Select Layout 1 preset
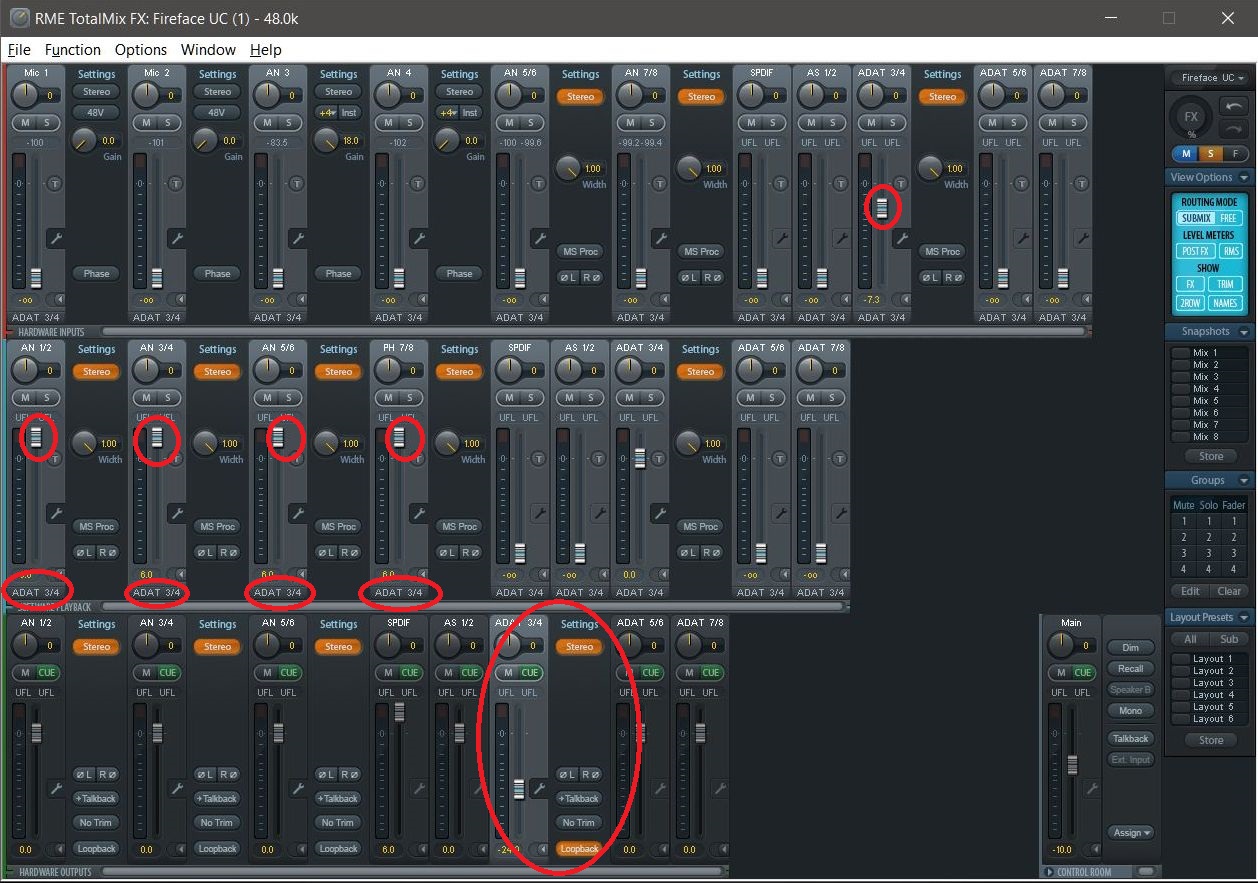The image size is (1258, 883). [1211, 659]
